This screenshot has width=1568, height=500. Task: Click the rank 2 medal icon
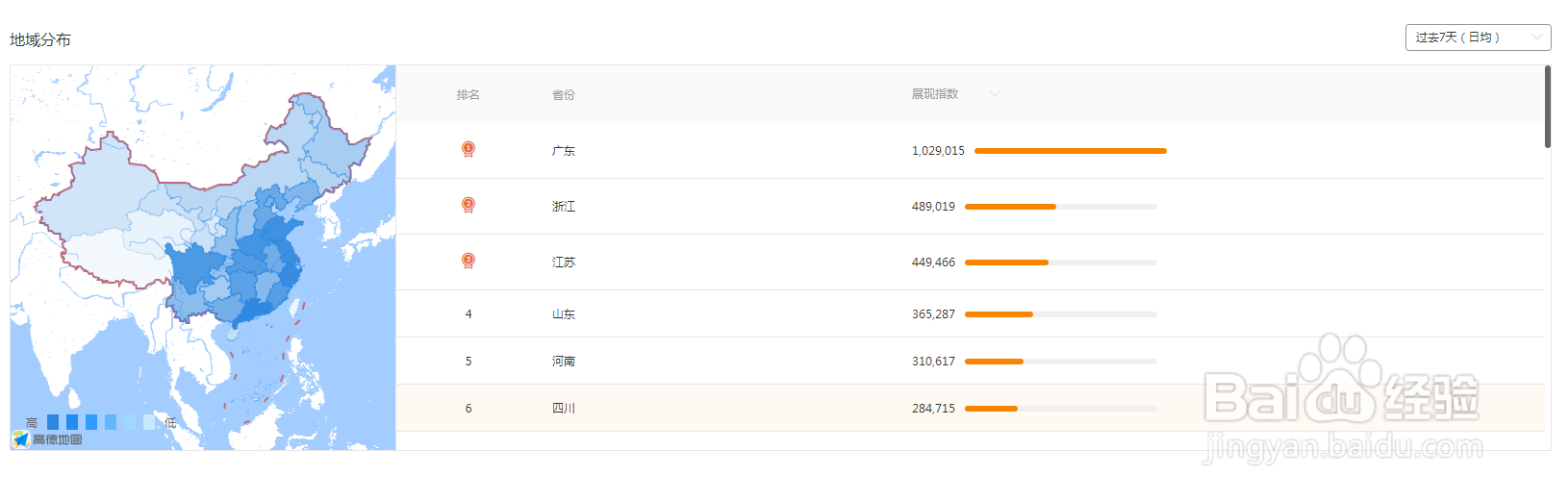point(468,205)
